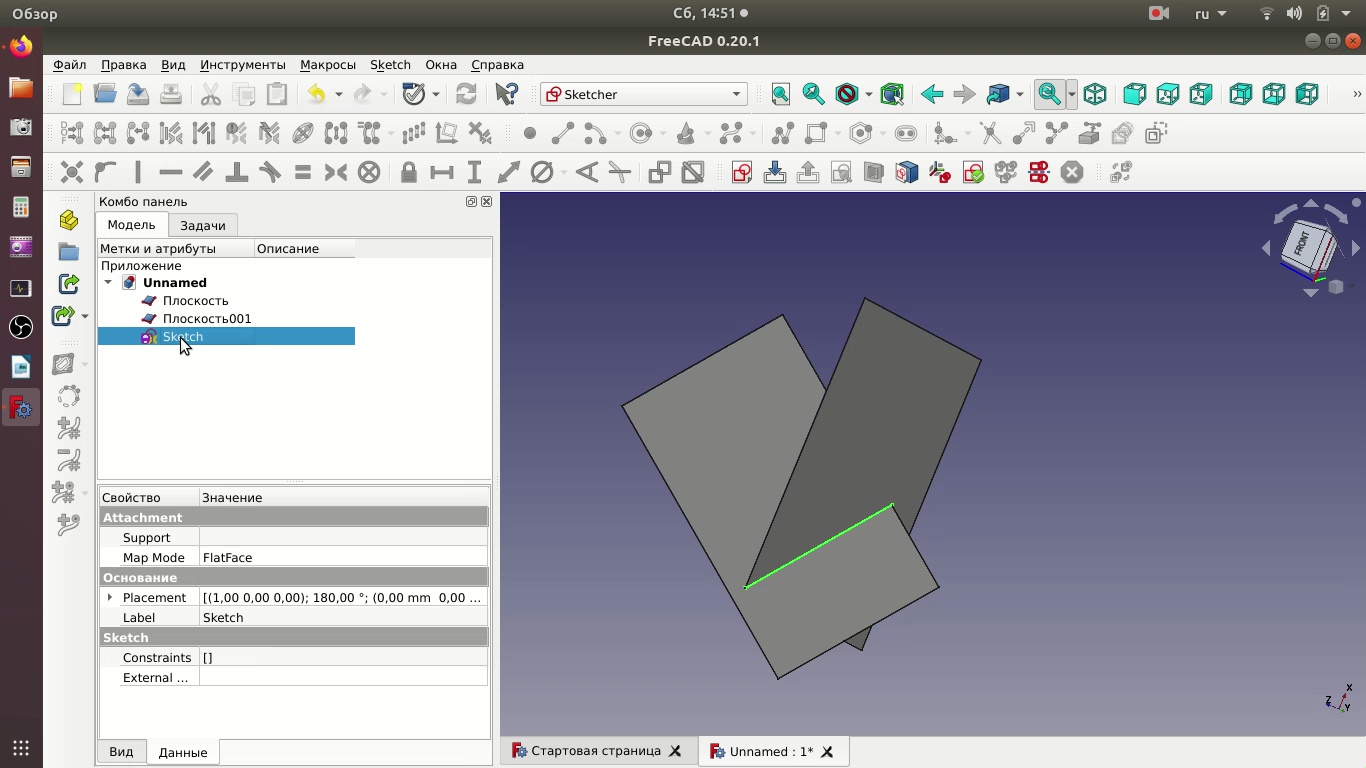The image size is (1366, 768).
Task: Click the What's This help cursor icon
Action: pos(506,94)
